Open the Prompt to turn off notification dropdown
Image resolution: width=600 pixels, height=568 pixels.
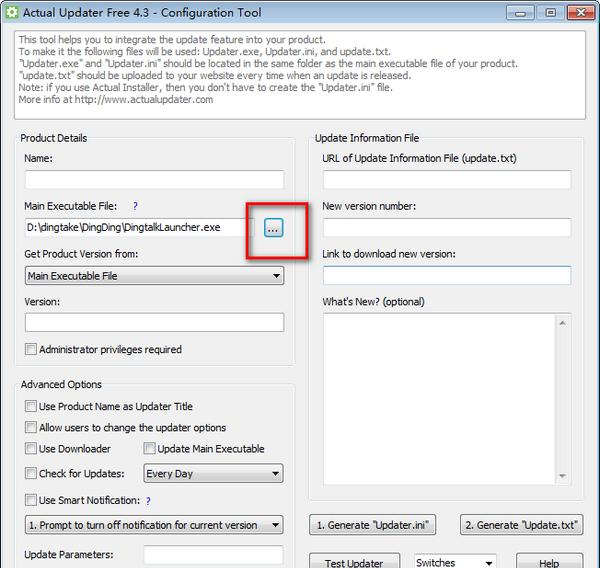click(x=154, y=525)
